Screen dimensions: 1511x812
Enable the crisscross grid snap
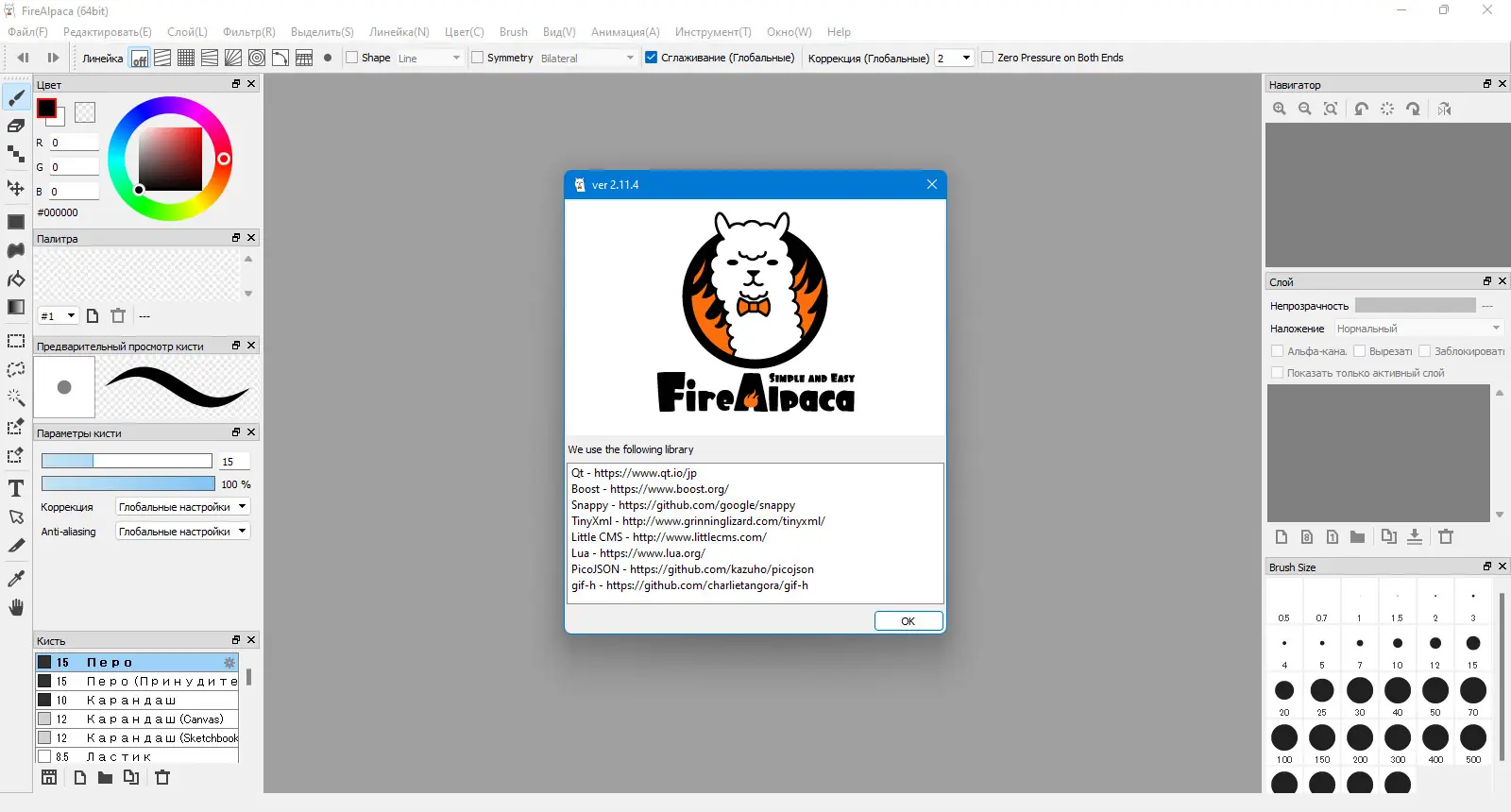[x=186, y=59]
